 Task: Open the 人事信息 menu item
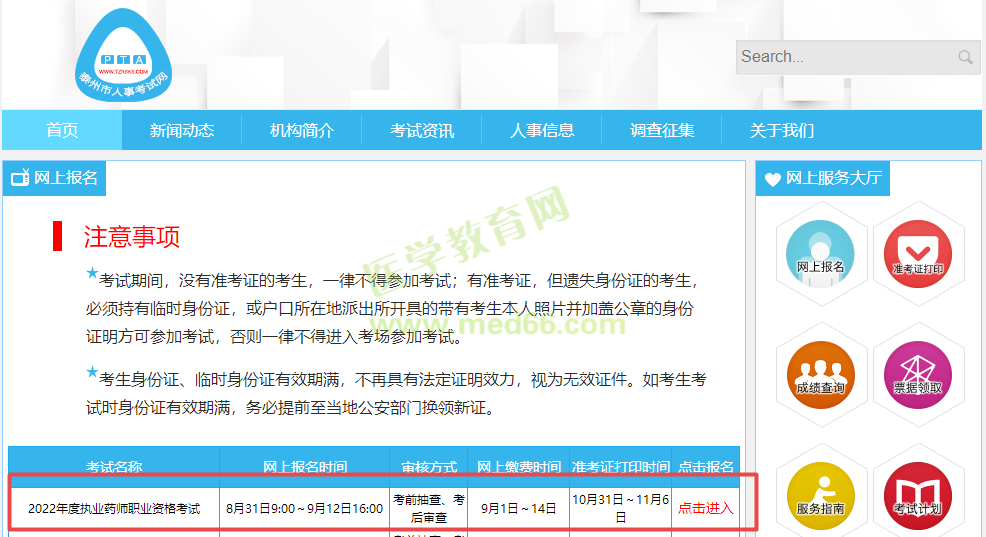tap(542, 130)
